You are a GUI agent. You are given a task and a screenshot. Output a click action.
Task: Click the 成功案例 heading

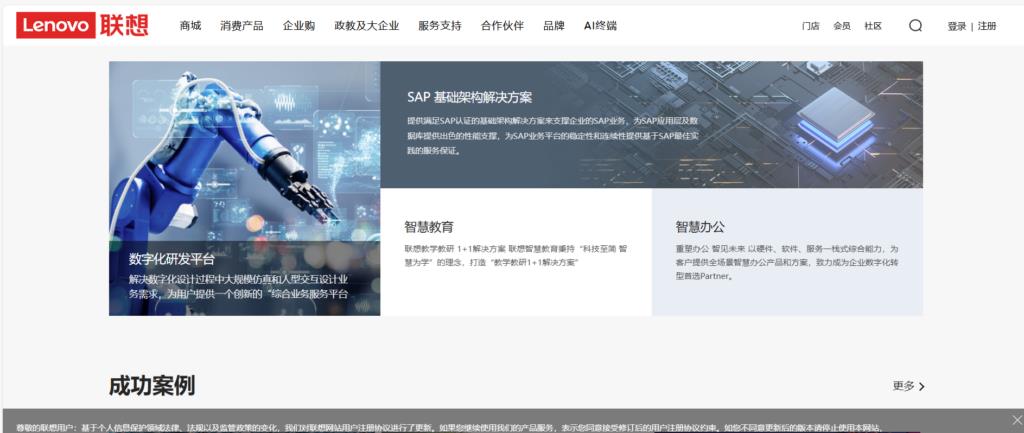pyautogui.click(x=152, y=385)
